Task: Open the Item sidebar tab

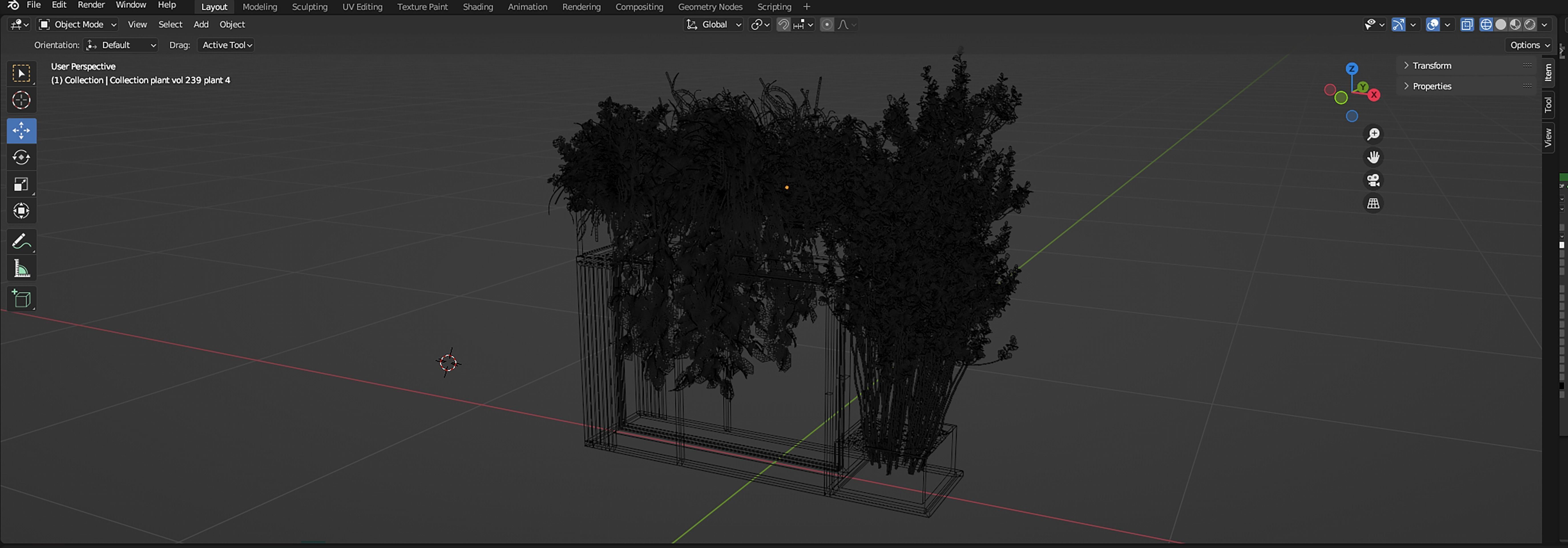Action: (1548, 72)
